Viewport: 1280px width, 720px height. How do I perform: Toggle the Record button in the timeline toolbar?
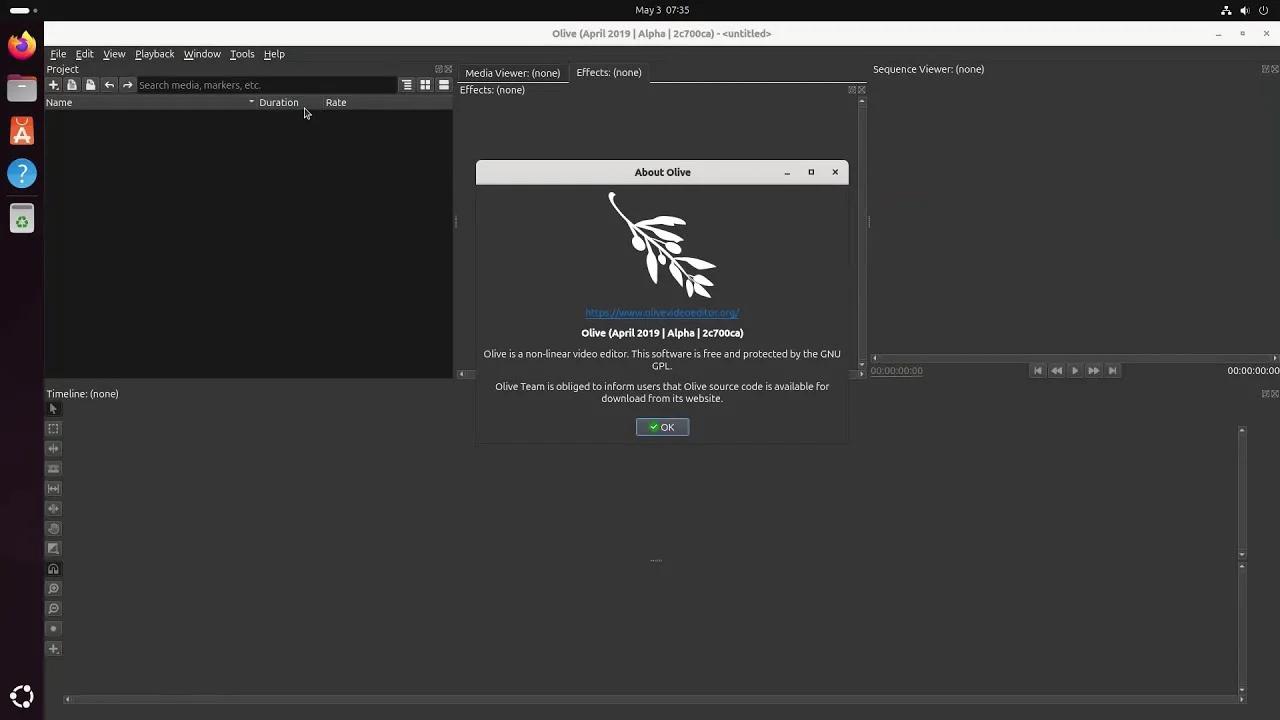[x=53, y=628]
